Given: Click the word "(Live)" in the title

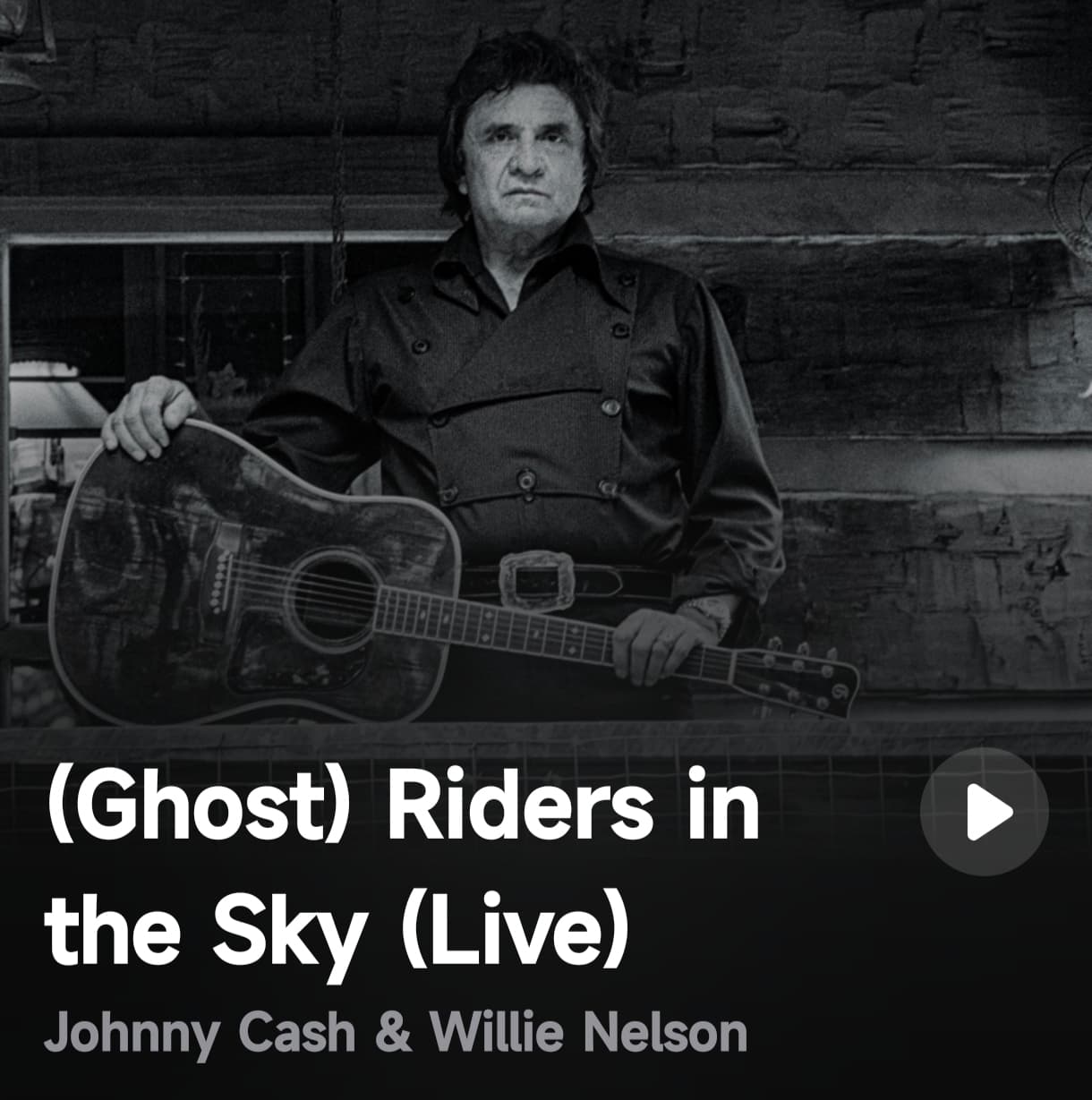Looking at the screenshot, I should [x=514, y=931].
